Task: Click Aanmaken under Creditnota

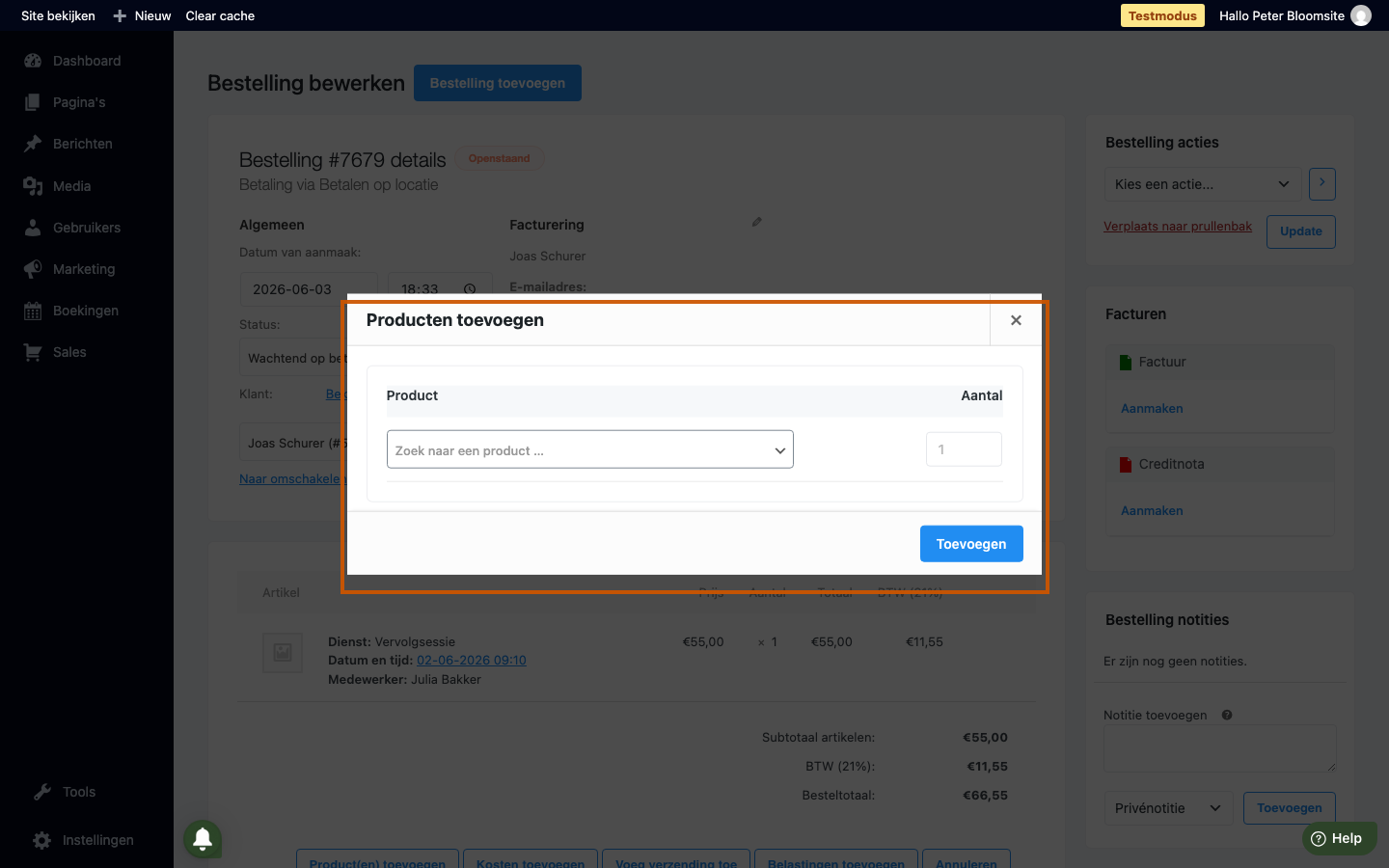Action: 1152,511
